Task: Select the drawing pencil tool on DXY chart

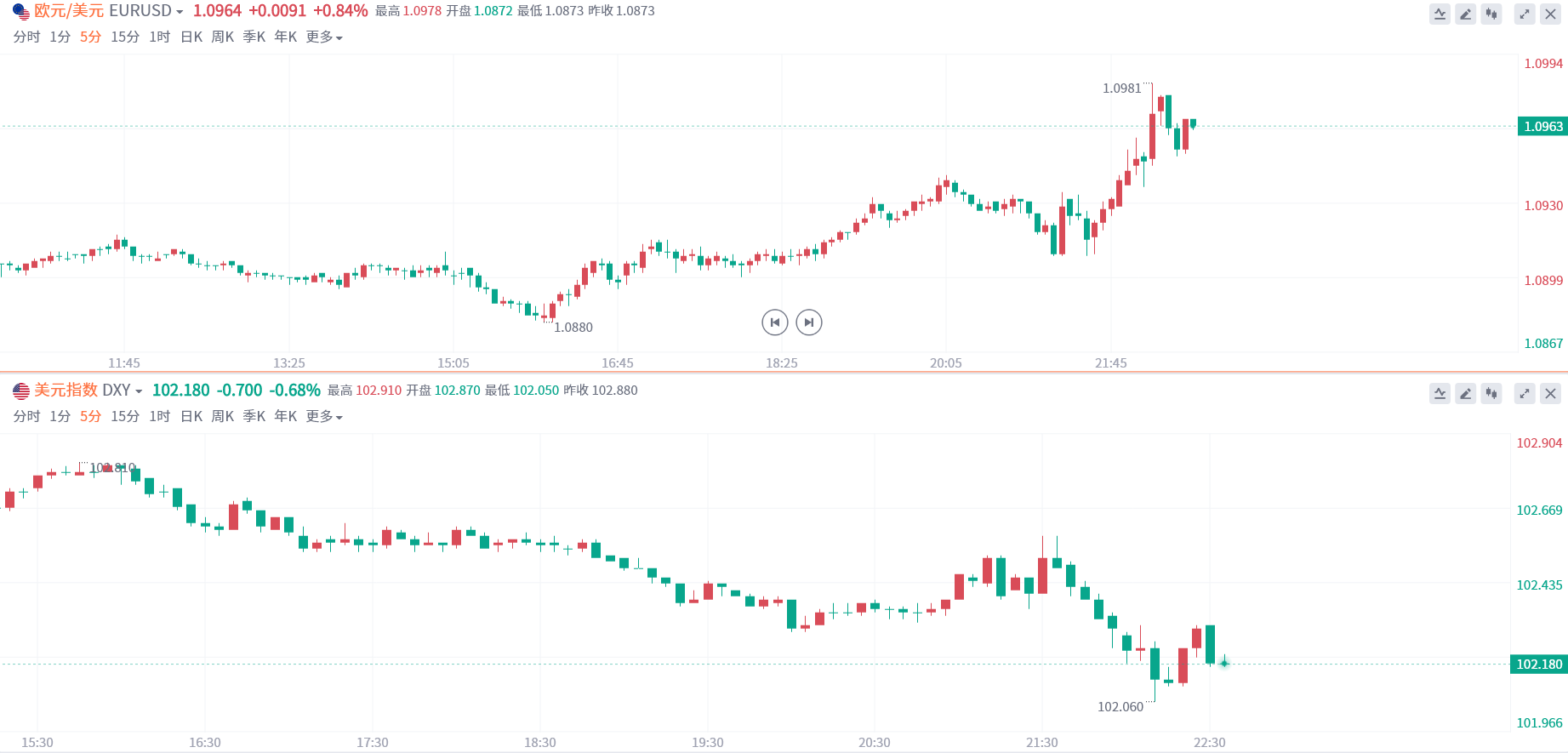Action: [1465, 393]
